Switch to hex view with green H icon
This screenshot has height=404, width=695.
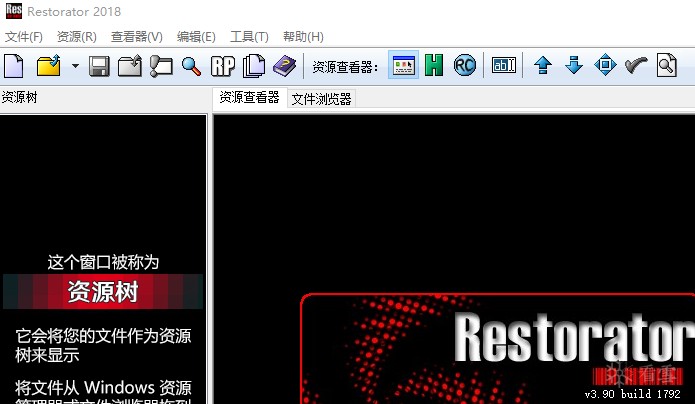coord(433,65)
